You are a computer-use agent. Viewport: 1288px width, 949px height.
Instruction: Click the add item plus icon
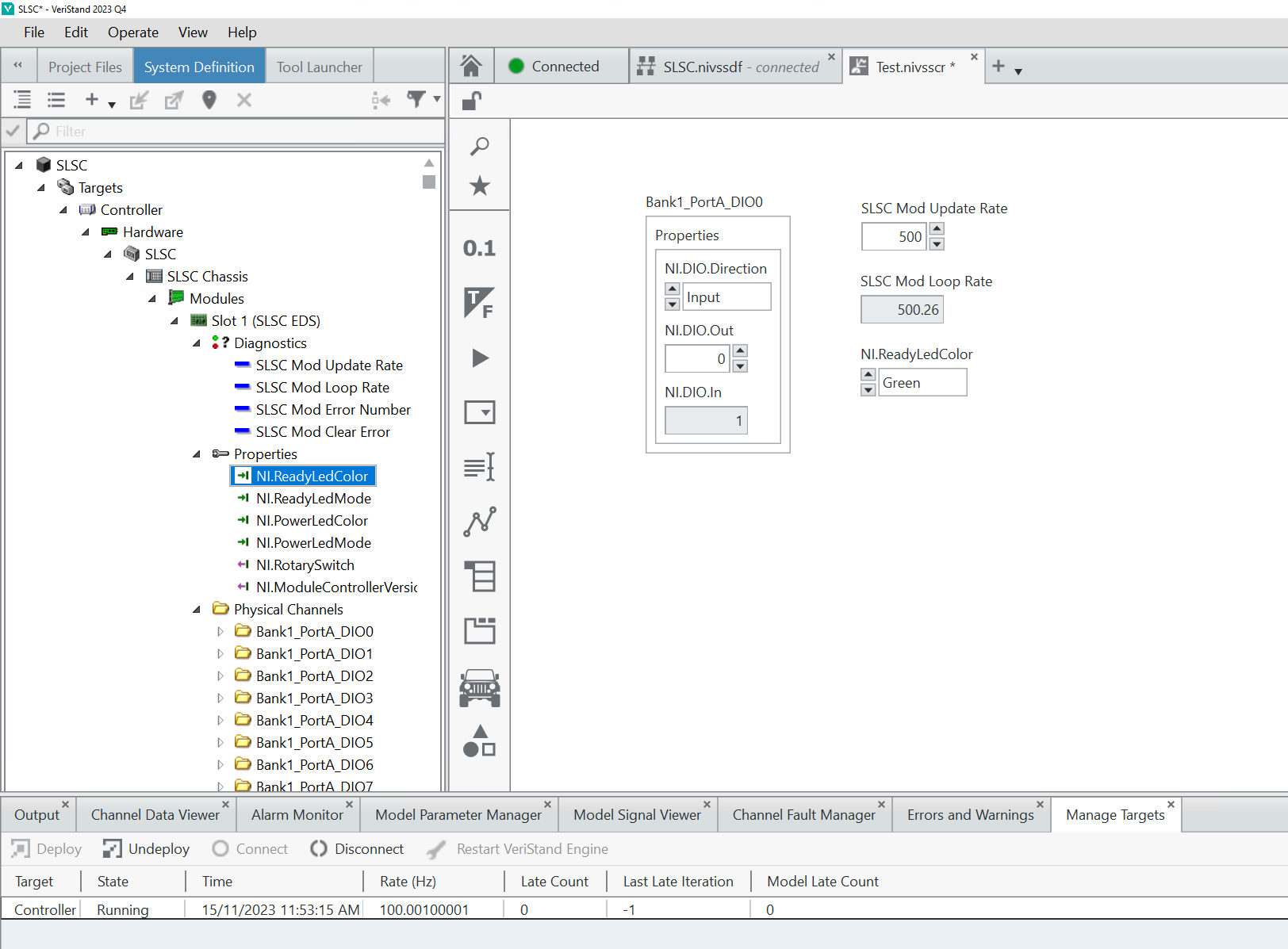[x=92, y=100]
